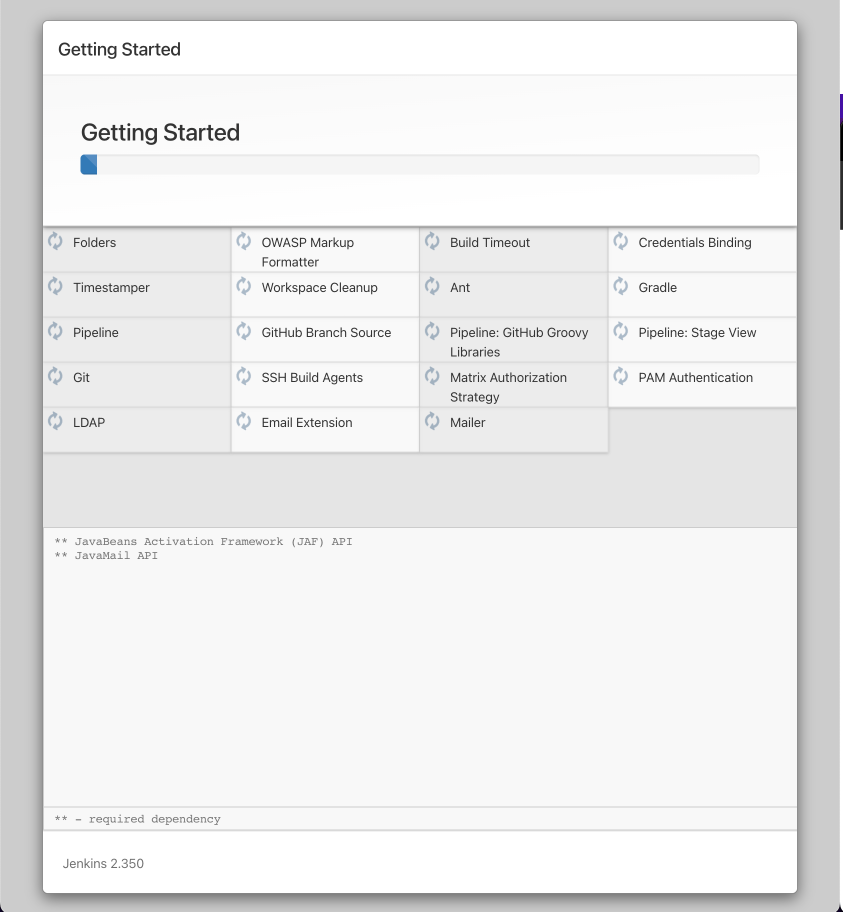Image resolution: width=843 pixels, height=912 pixels.
Task: Click the JavaBeans Activation Framework log line
Action: tap(203, 542)
